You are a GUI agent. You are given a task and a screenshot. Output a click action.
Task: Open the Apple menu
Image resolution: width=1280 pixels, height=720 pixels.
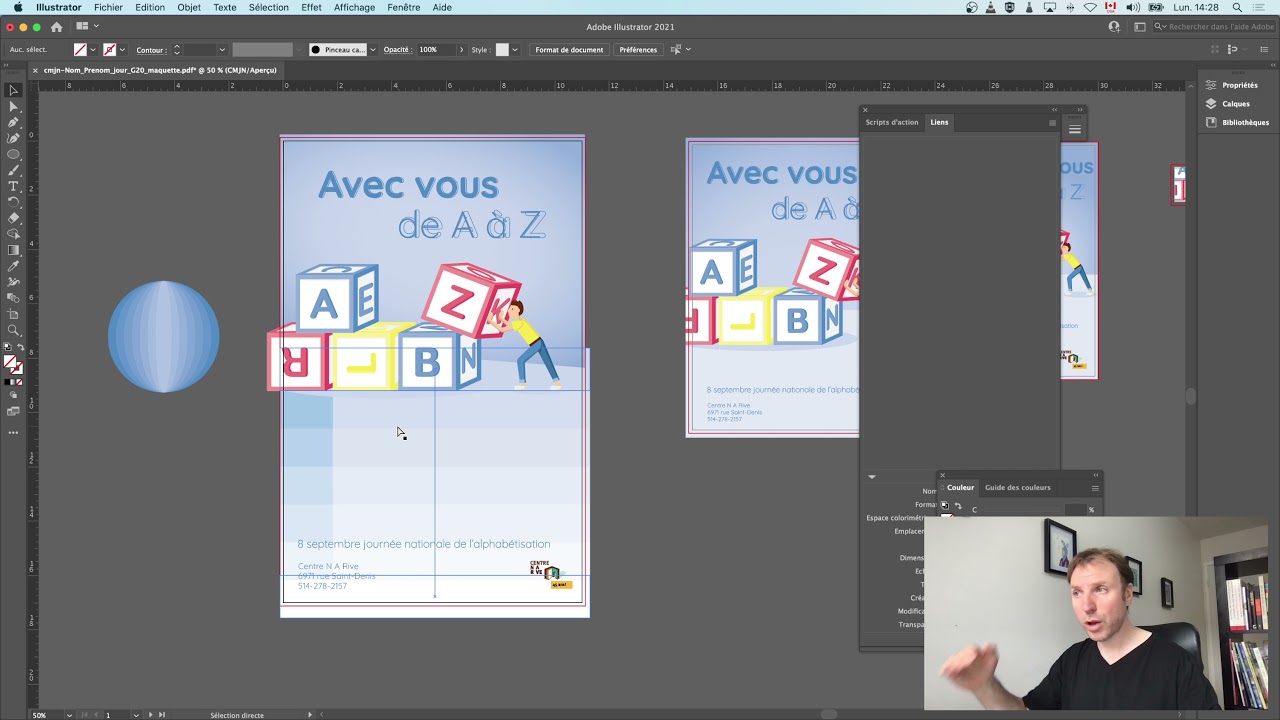(x=18, y=7)
